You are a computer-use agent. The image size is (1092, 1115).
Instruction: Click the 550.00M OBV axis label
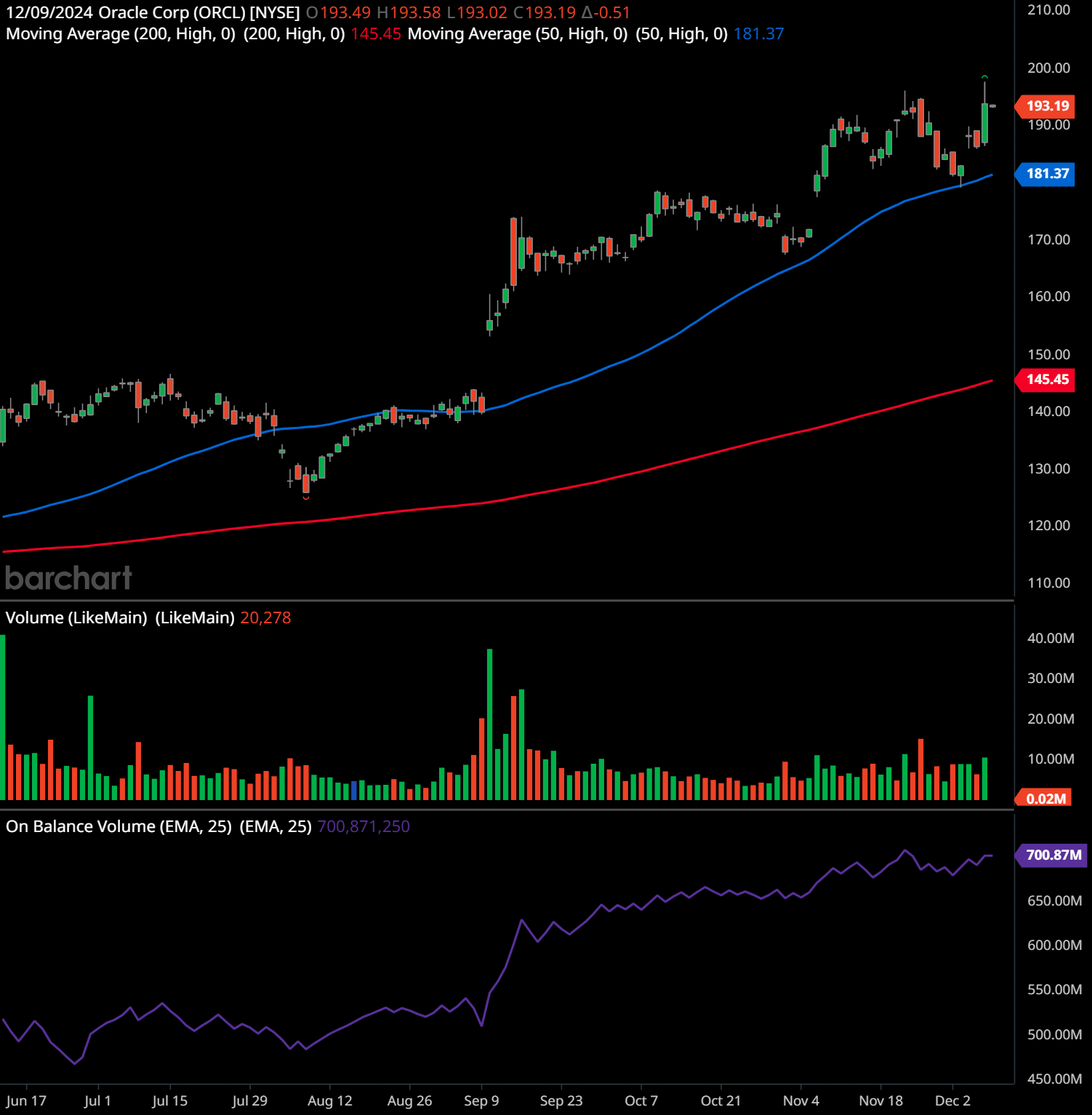tap(1054, 989)
